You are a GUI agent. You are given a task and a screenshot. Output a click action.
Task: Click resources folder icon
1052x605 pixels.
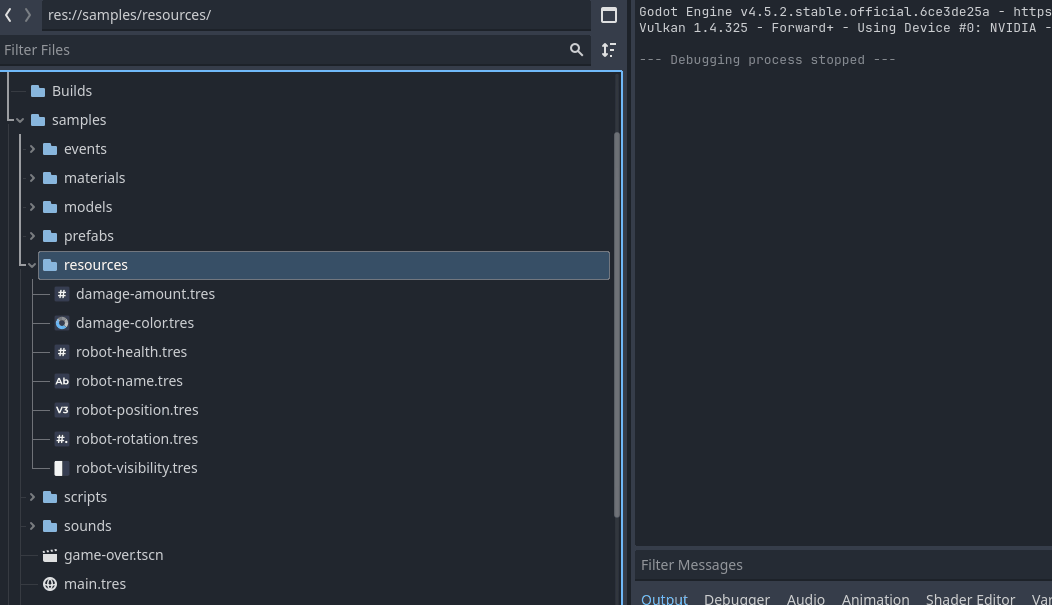point(50,265)
